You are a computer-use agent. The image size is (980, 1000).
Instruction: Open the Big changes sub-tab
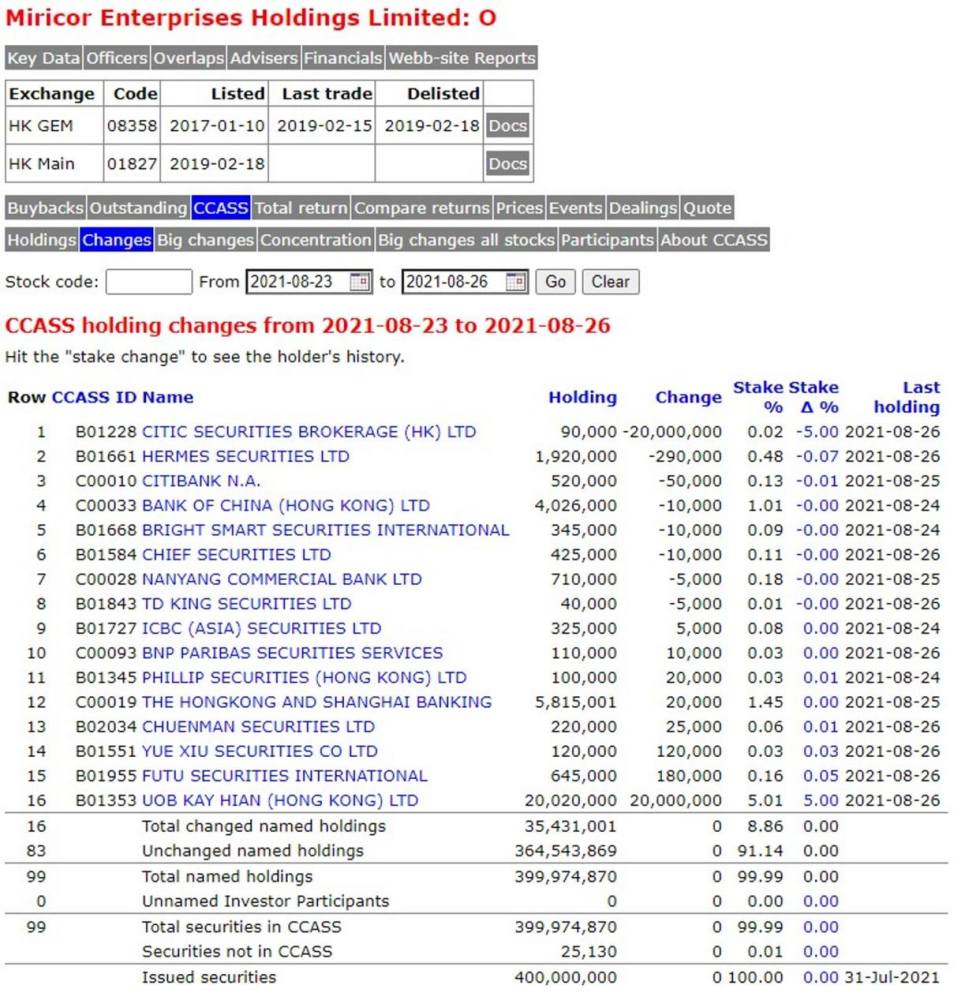[205, 240]
